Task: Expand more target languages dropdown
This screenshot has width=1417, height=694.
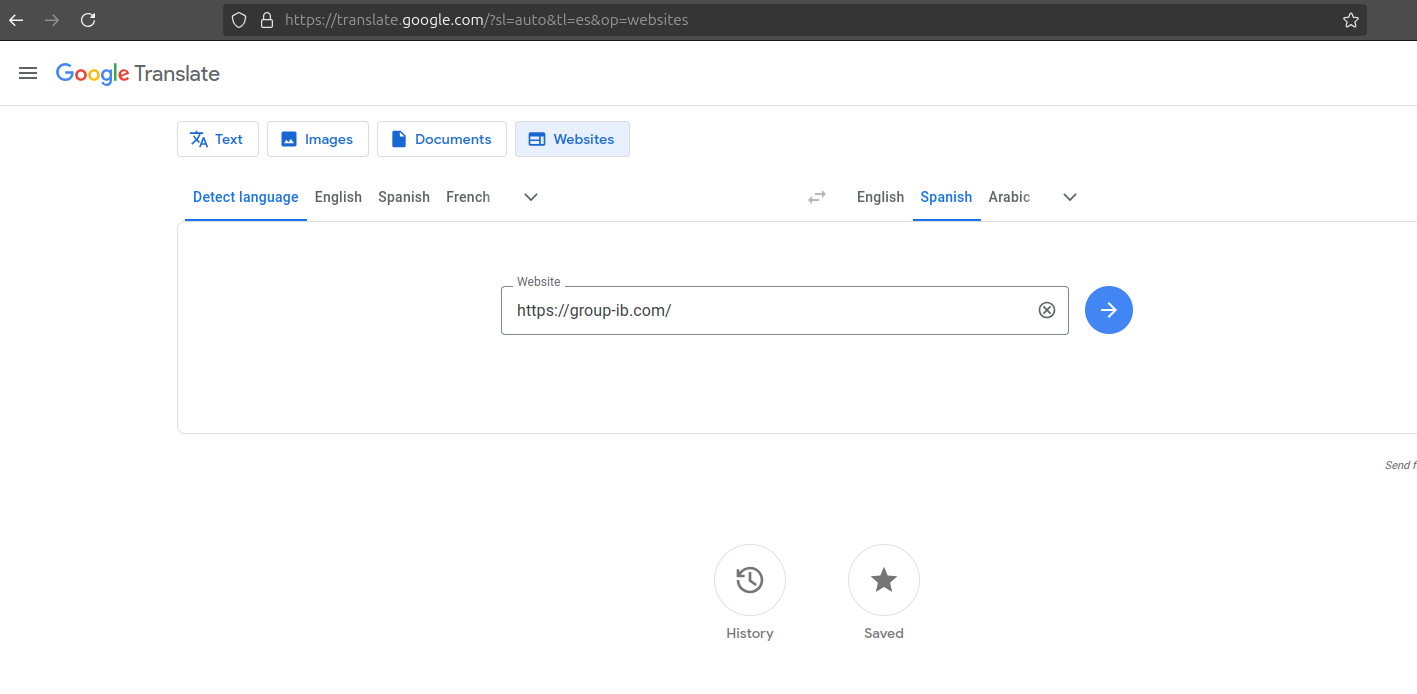Action: click(x=1069, y=197)
